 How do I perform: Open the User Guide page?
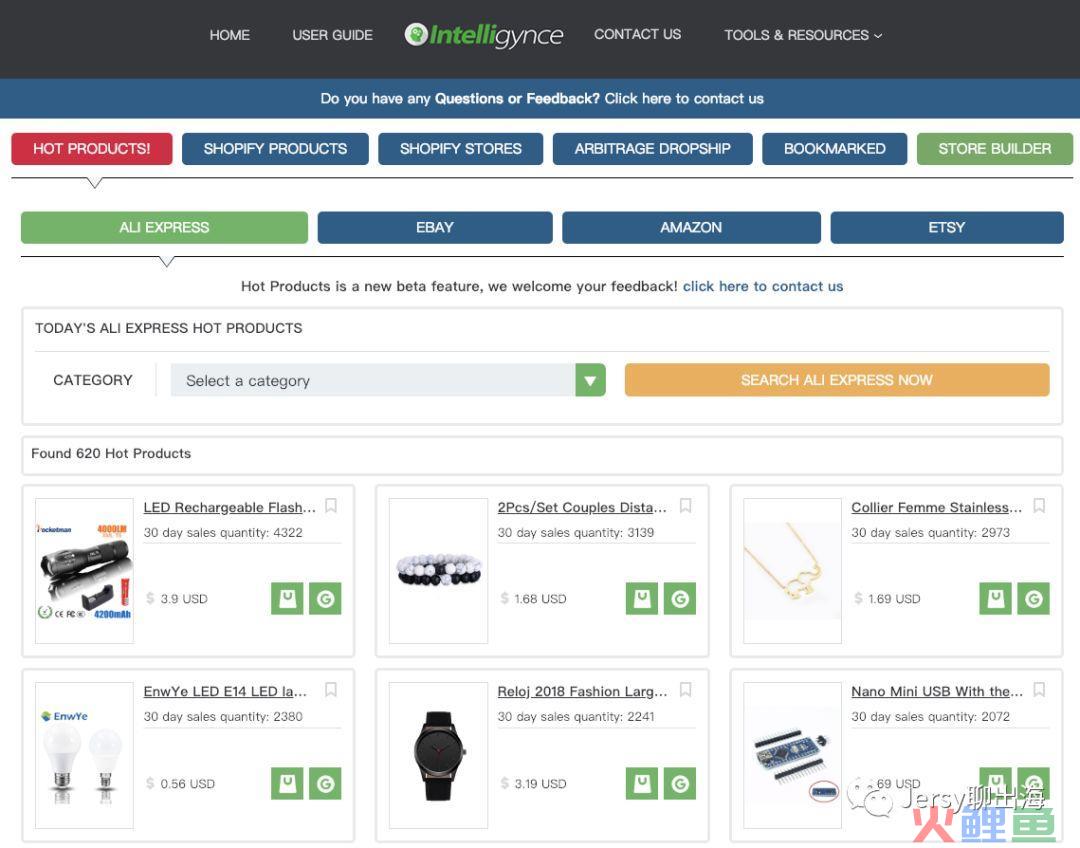click(x=333, y=35)
